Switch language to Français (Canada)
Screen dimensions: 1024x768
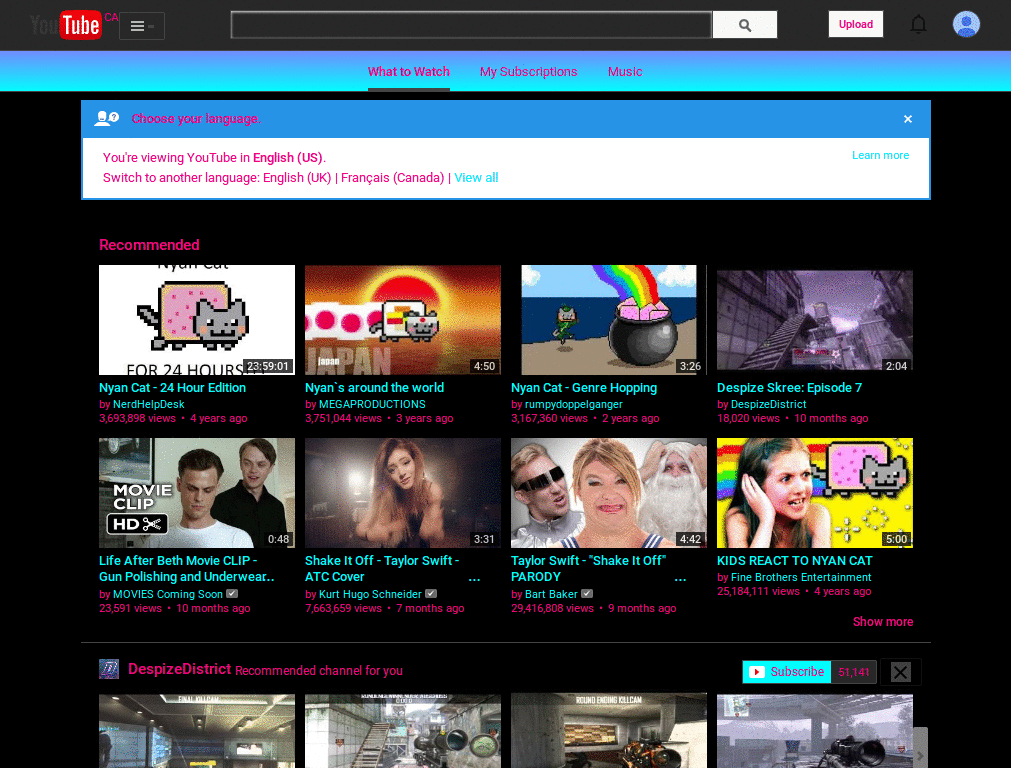[392, 178]
